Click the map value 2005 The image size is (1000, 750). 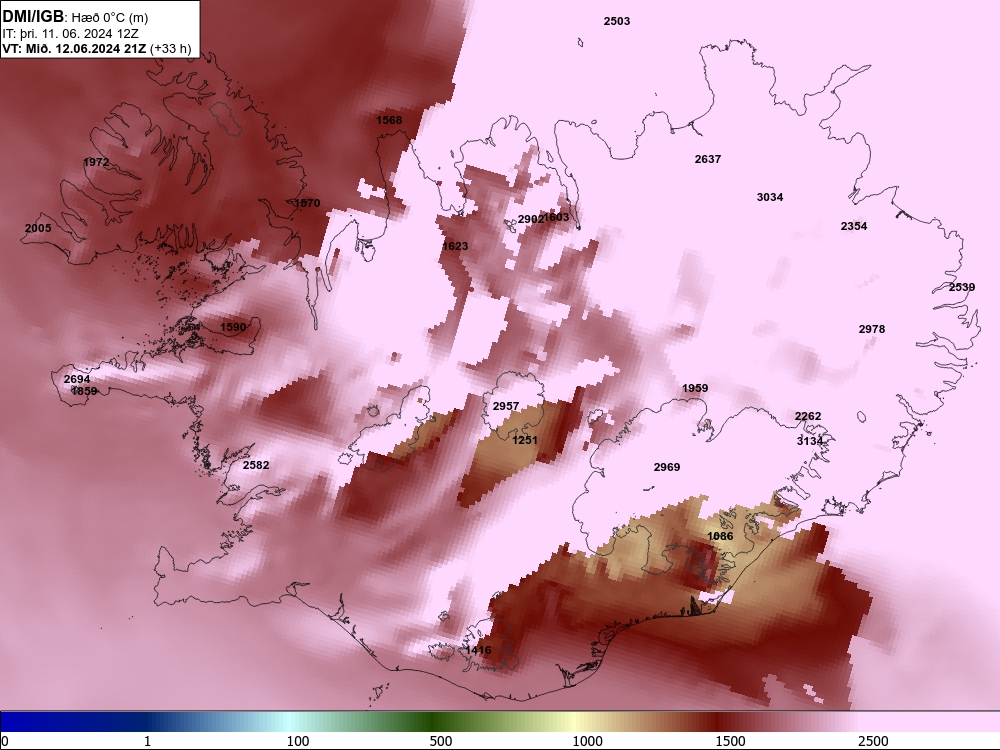(x=38, y=228)
